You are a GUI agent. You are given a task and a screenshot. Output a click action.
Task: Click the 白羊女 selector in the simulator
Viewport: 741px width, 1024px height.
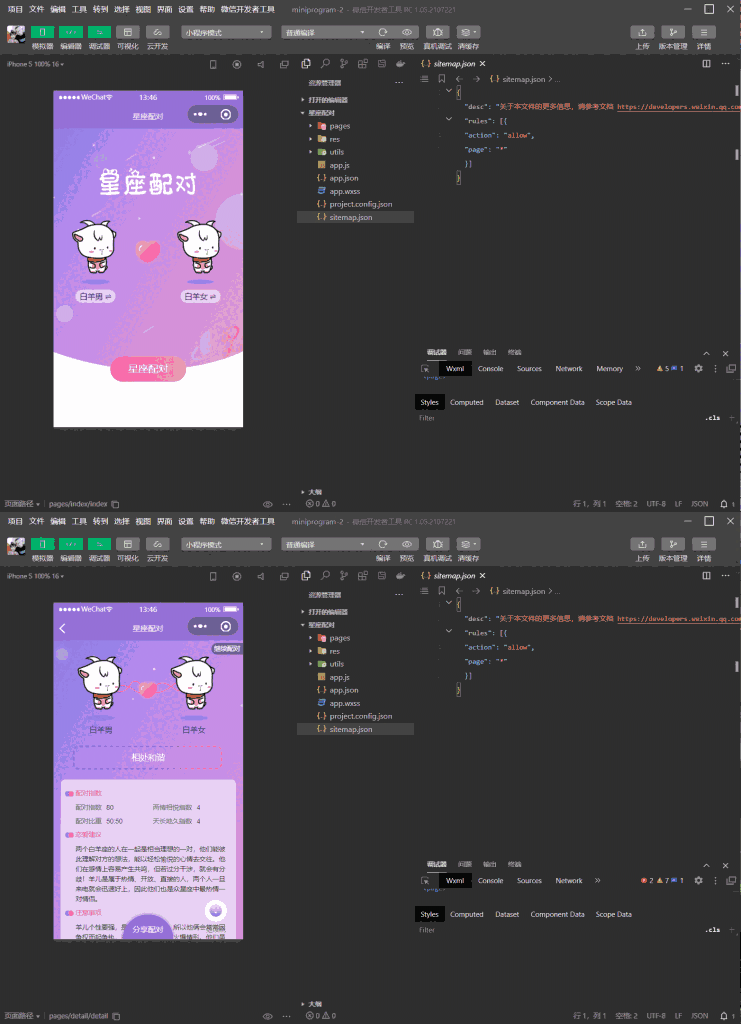pos(200,296)
